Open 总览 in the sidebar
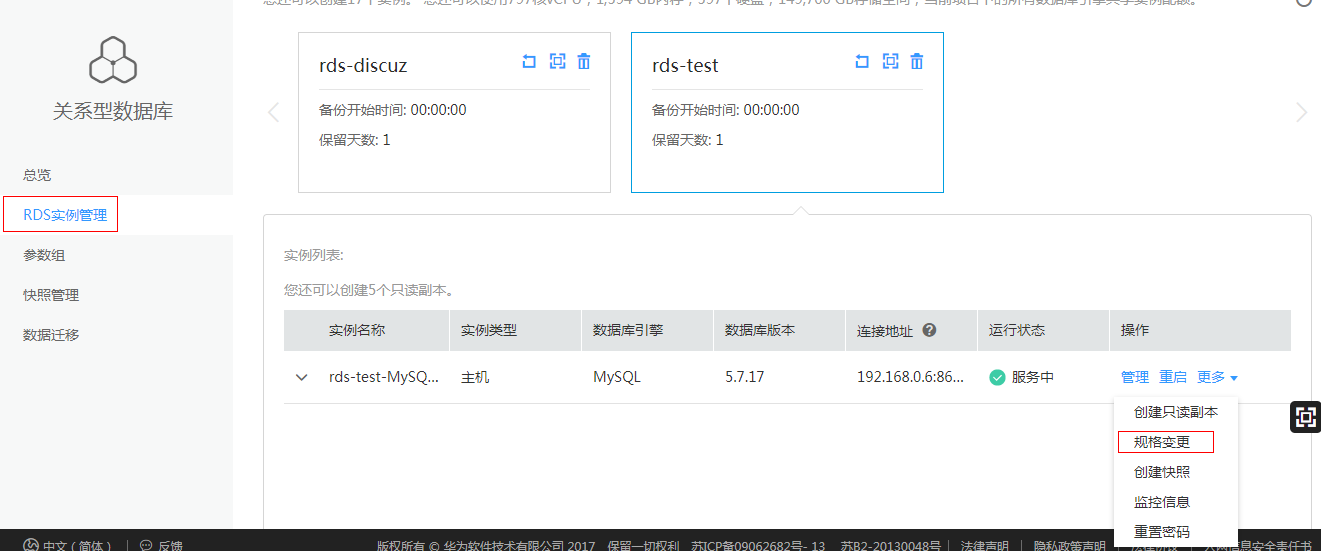Screen dimensions: 1321x551 pyautogui.click(x=37, y=175)
